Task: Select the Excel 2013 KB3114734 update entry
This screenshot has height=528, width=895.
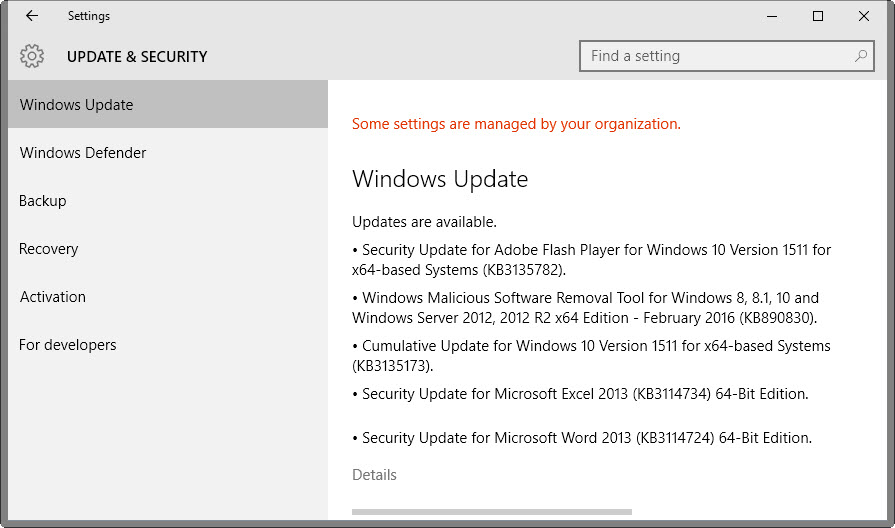Action: coord(580,394)
